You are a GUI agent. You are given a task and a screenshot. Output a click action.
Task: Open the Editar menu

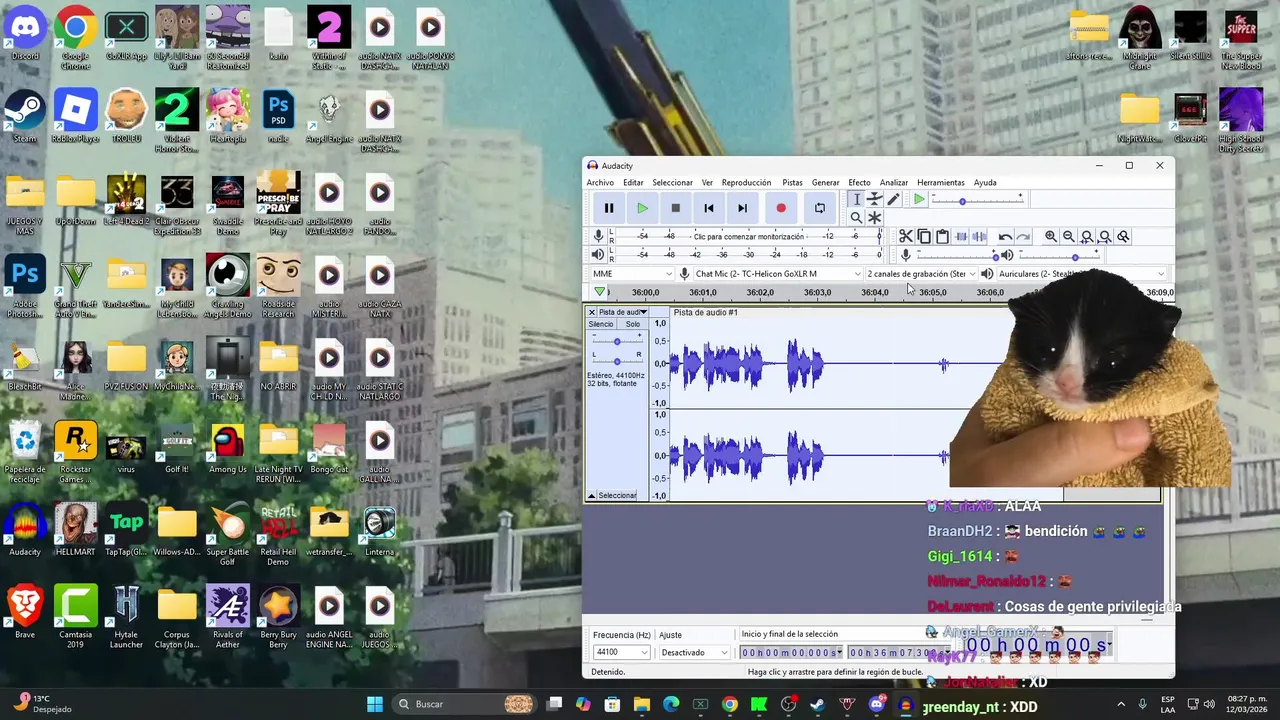(633, 183)
